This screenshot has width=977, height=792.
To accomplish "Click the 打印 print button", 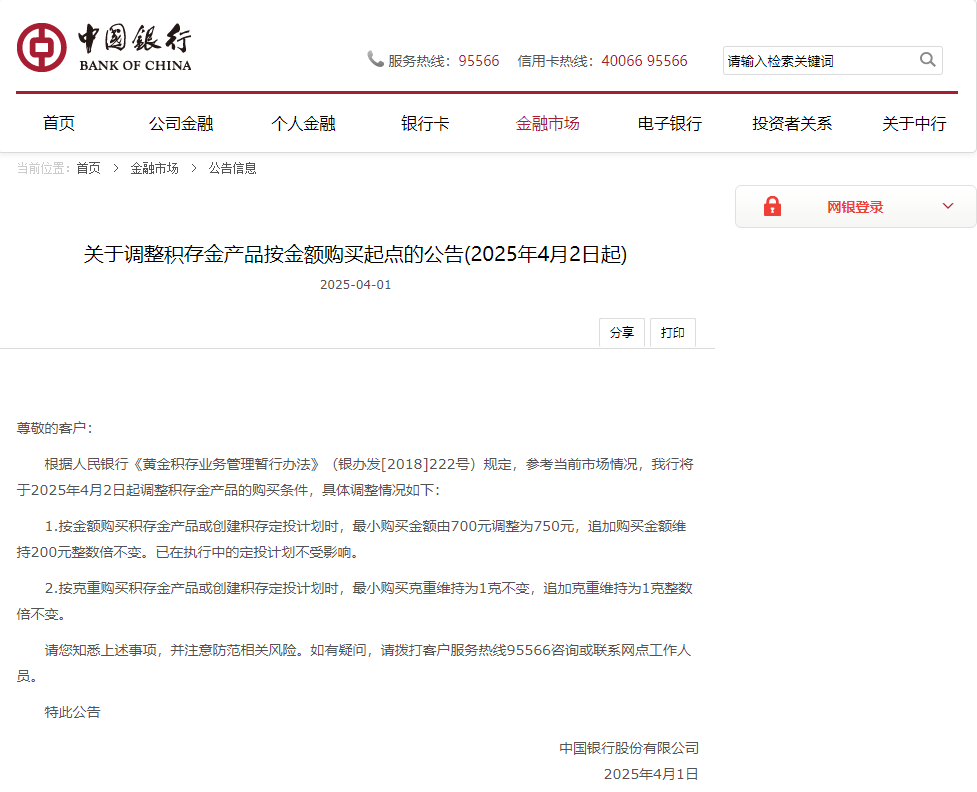I will (x=672, y=332).
